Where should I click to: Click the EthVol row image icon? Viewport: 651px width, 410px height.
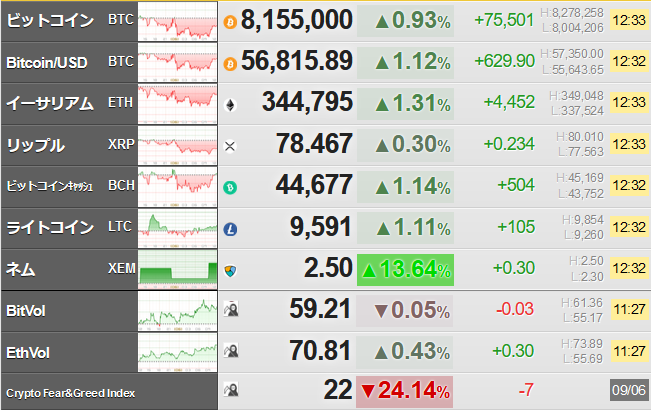[x=231, y=350]
